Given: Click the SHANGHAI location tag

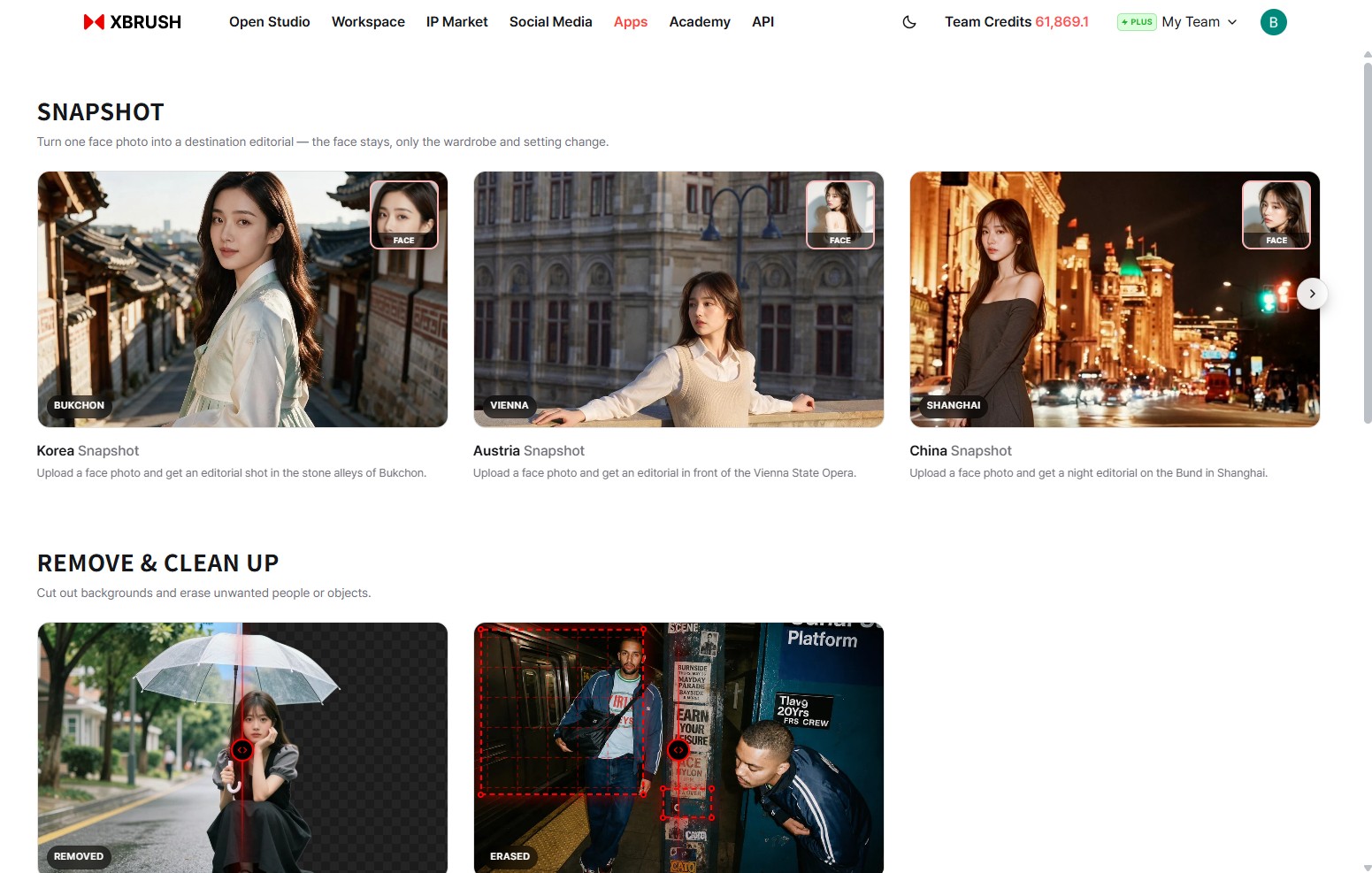Looking at the screenshot, I should point(954,405).
